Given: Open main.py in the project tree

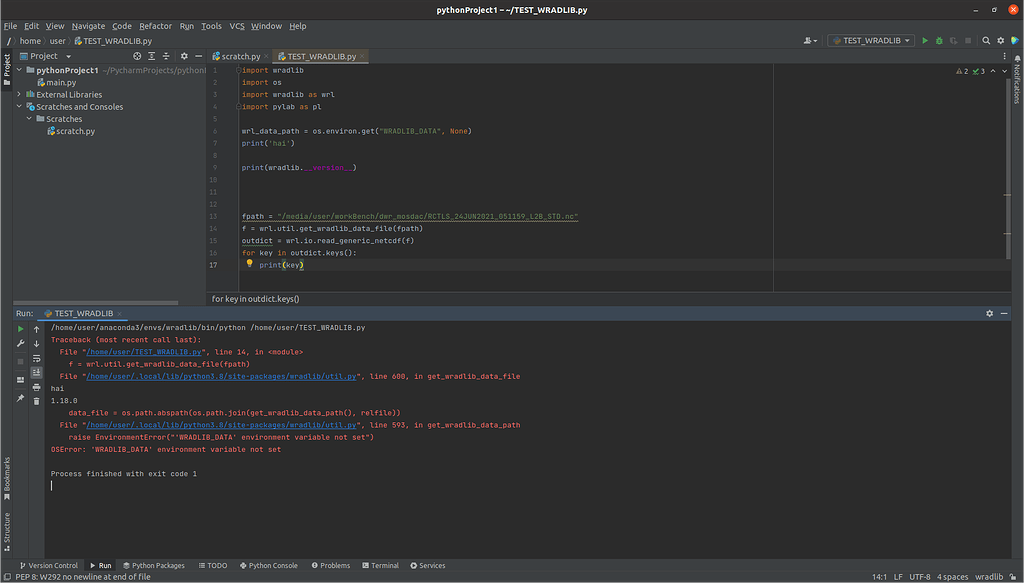Looking at the screenshot, I should tap(61, 83).
